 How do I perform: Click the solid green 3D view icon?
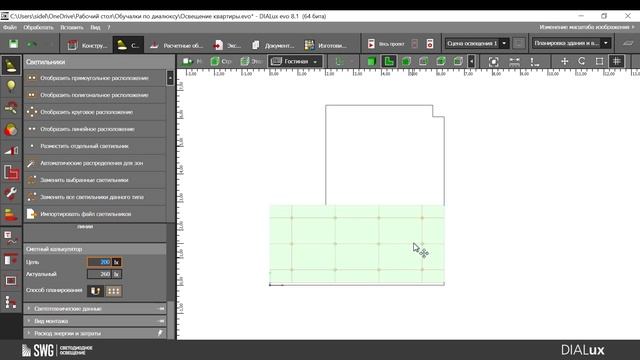[x=371, y=62]
